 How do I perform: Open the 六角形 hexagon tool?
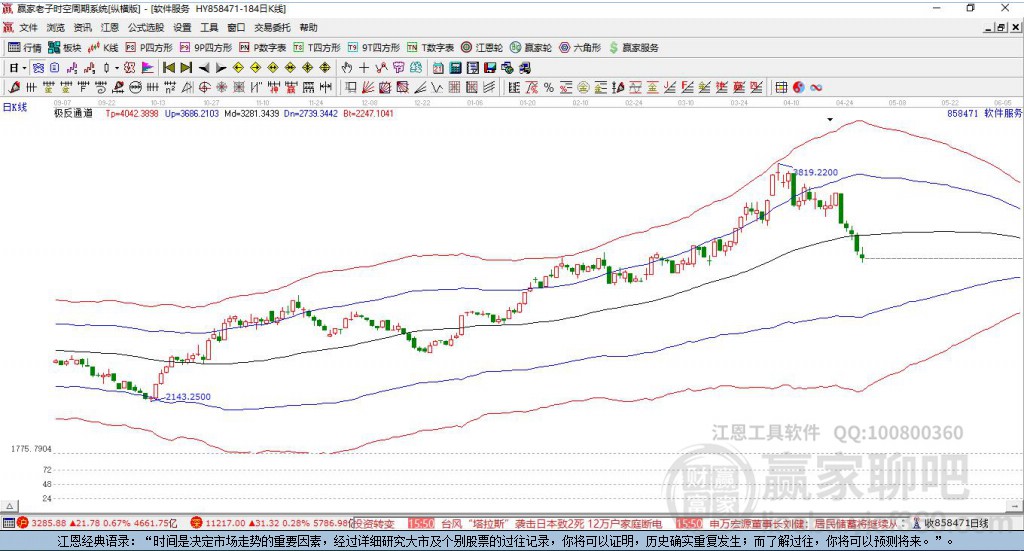580,48
